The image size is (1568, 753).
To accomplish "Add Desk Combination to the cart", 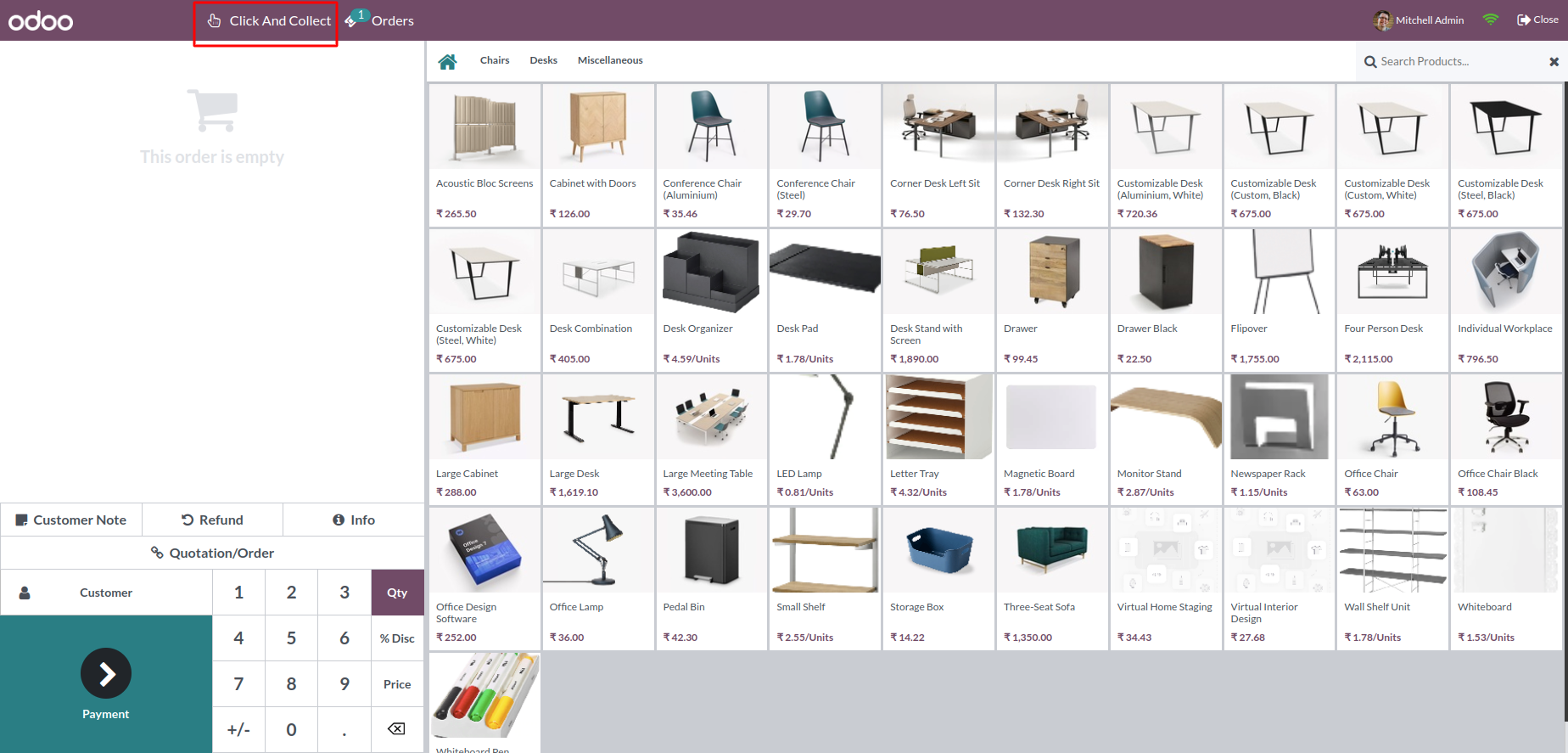I will 598,300.
